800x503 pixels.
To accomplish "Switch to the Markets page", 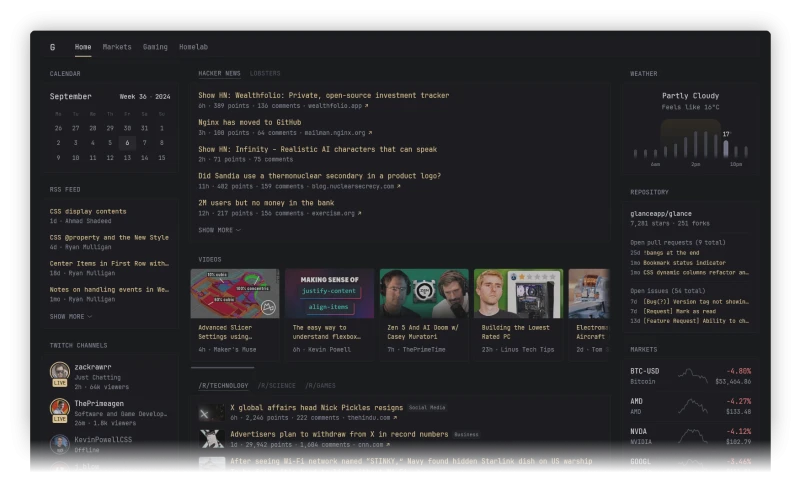I will 117,47.
